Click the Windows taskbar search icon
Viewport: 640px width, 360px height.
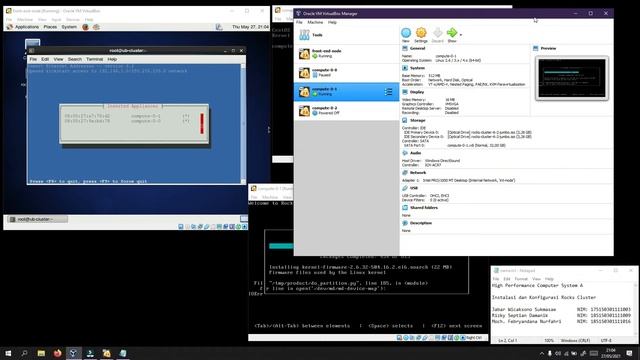24,353
